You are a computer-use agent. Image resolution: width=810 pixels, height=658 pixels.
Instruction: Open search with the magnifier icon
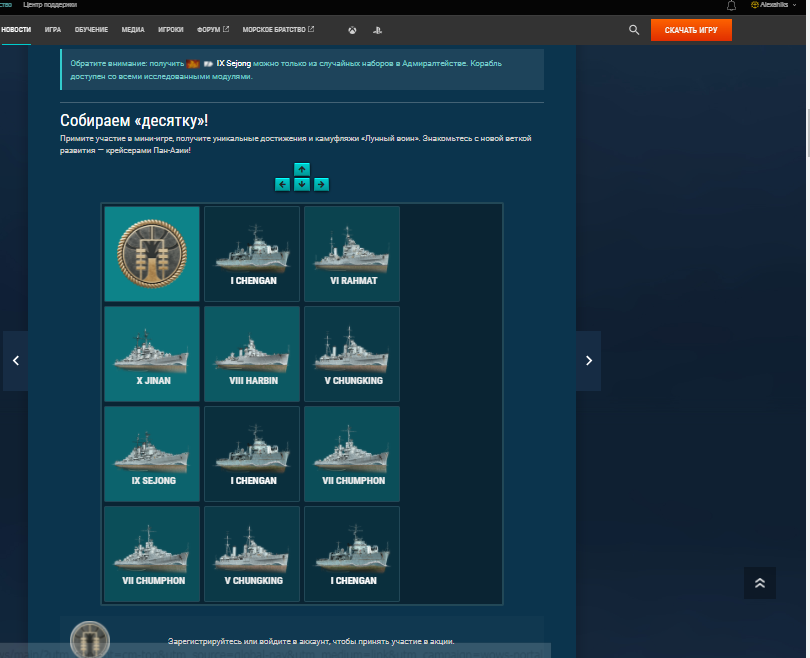coord(634,30)
